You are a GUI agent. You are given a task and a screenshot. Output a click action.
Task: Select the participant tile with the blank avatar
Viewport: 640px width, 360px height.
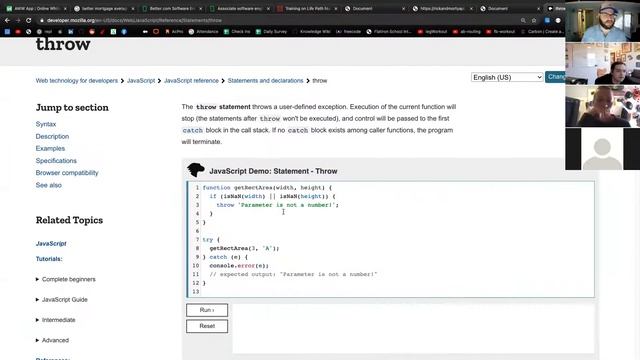click(602, 149)
